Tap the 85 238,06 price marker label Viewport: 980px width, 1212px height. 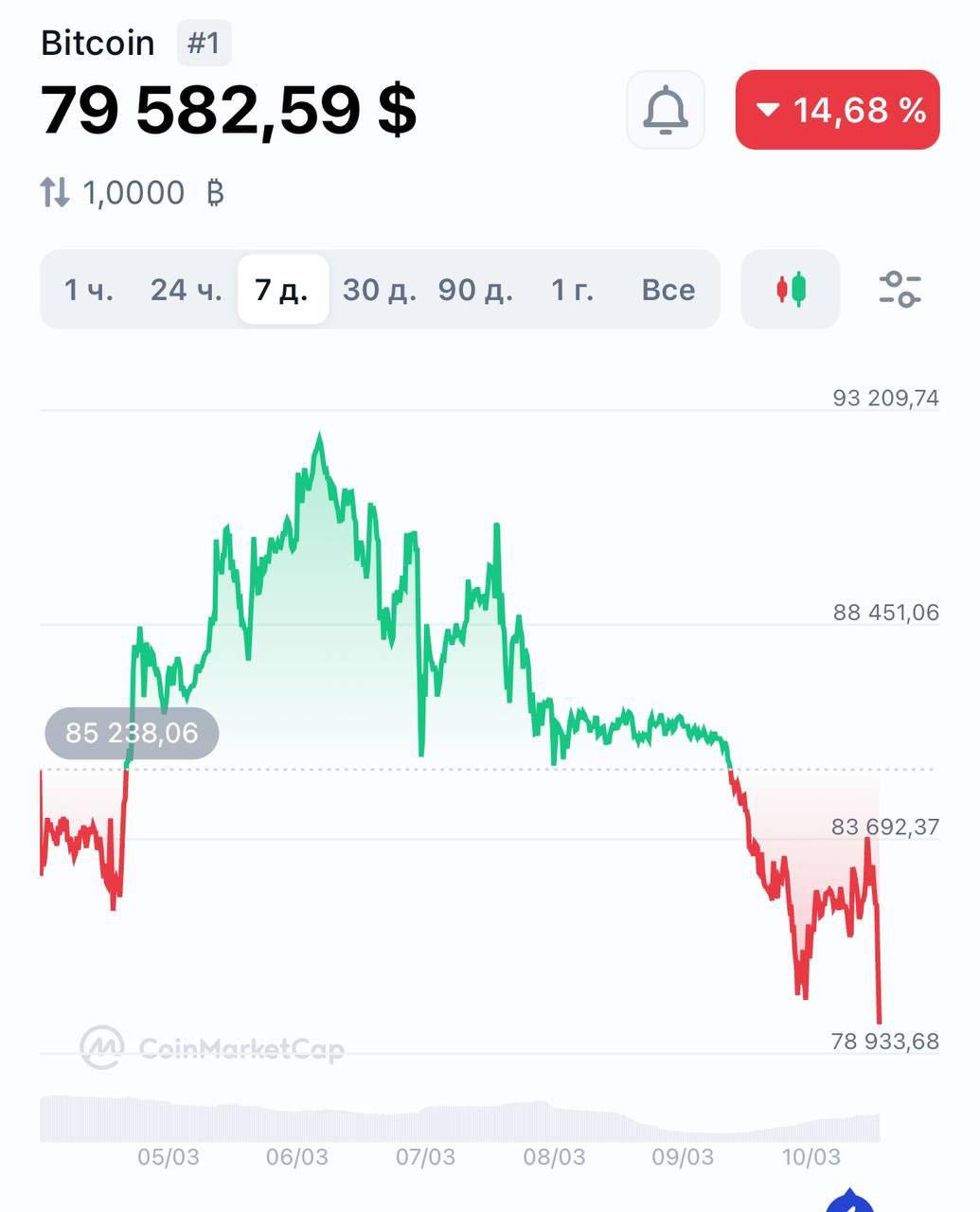[132, 733]
